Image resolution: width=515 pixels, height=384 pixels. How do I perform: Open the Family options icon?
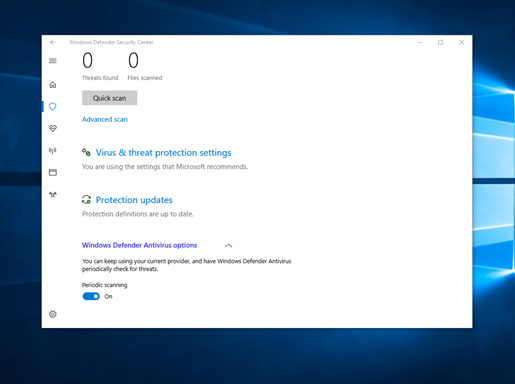53,195
